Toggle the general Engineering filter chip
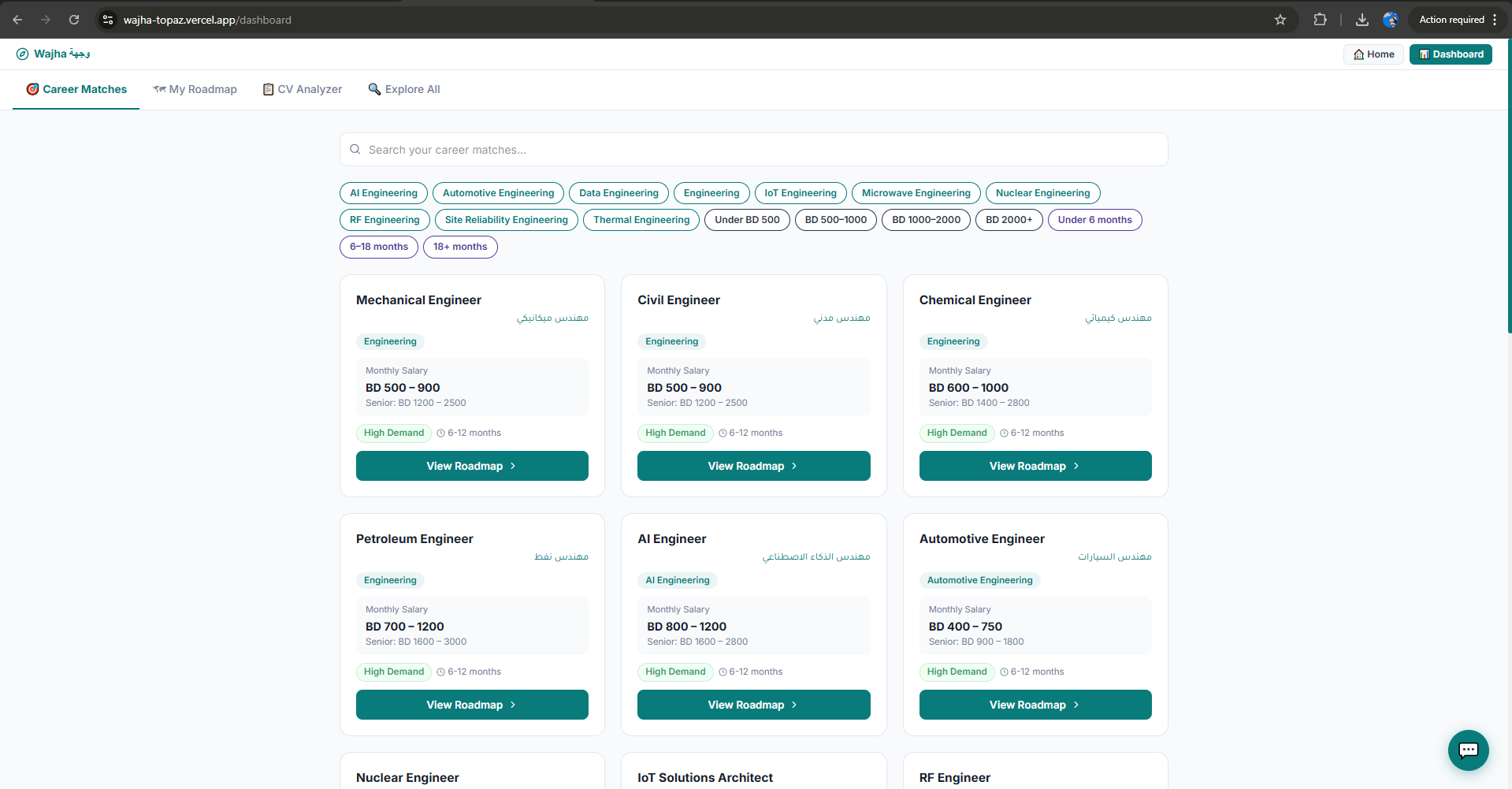This screenshot has width=1512, height=789. 711,193
